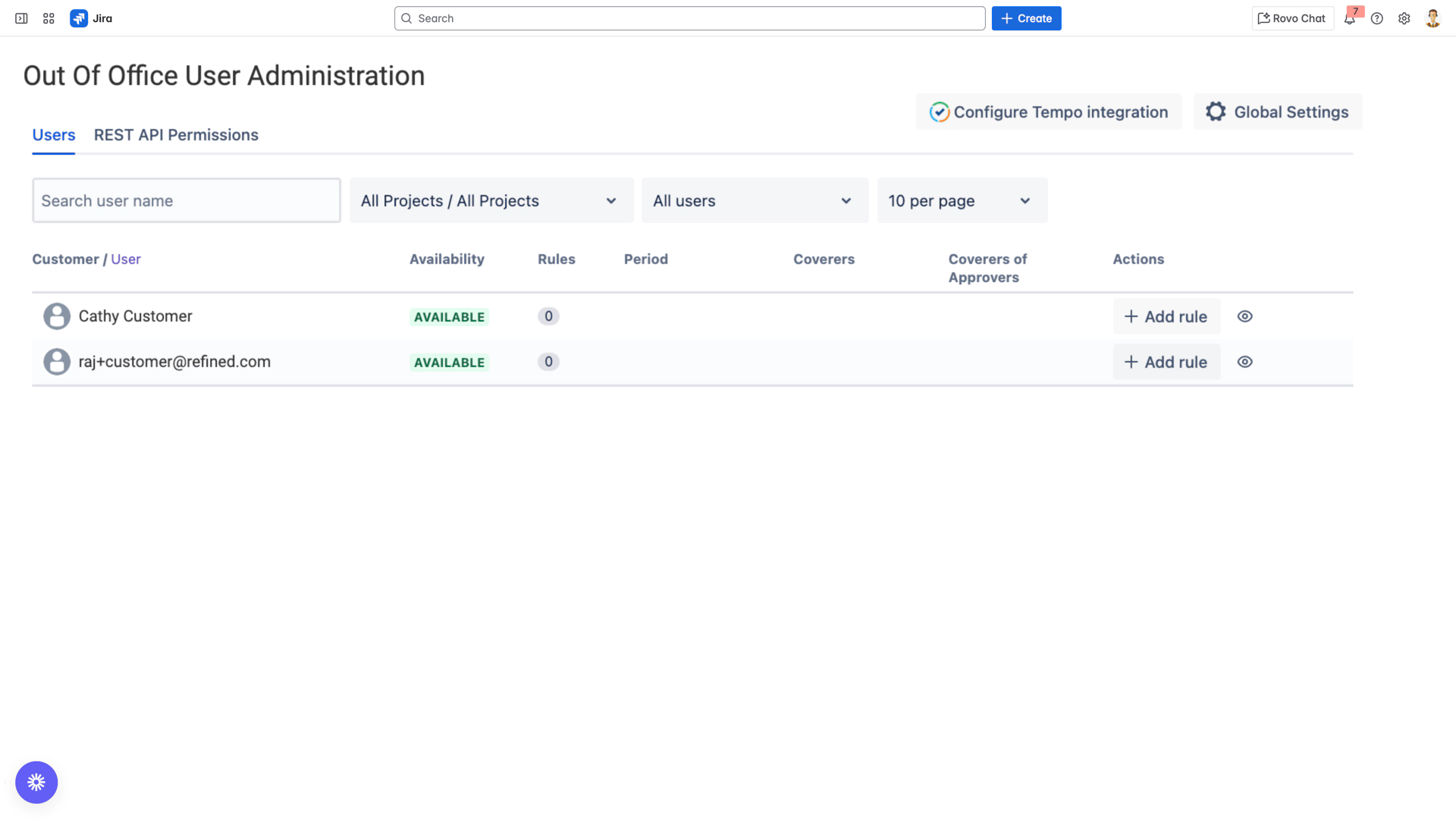The height and width of the screenshot is (819, 1456).
Task: Switch to REST API Permissions tab
Action: [176, 135]
